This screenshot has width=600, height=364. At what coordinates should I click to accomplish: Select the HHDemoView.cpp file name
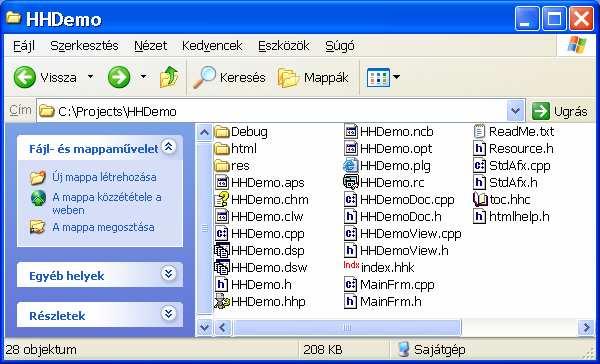[x=411, y=233]
